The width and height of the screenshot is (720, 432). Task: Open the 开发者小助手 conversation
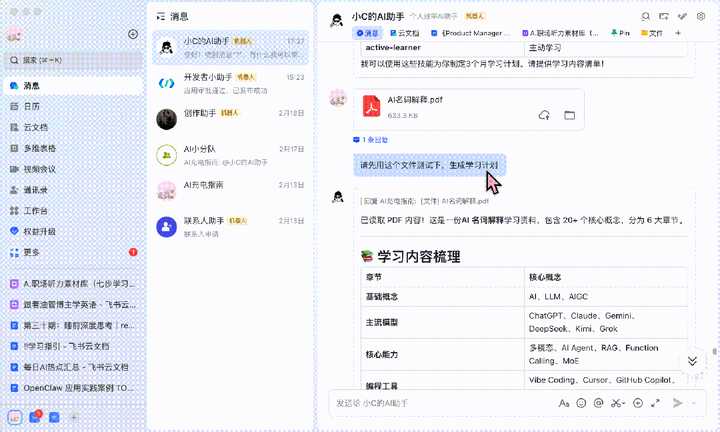(x=231, y=84)
